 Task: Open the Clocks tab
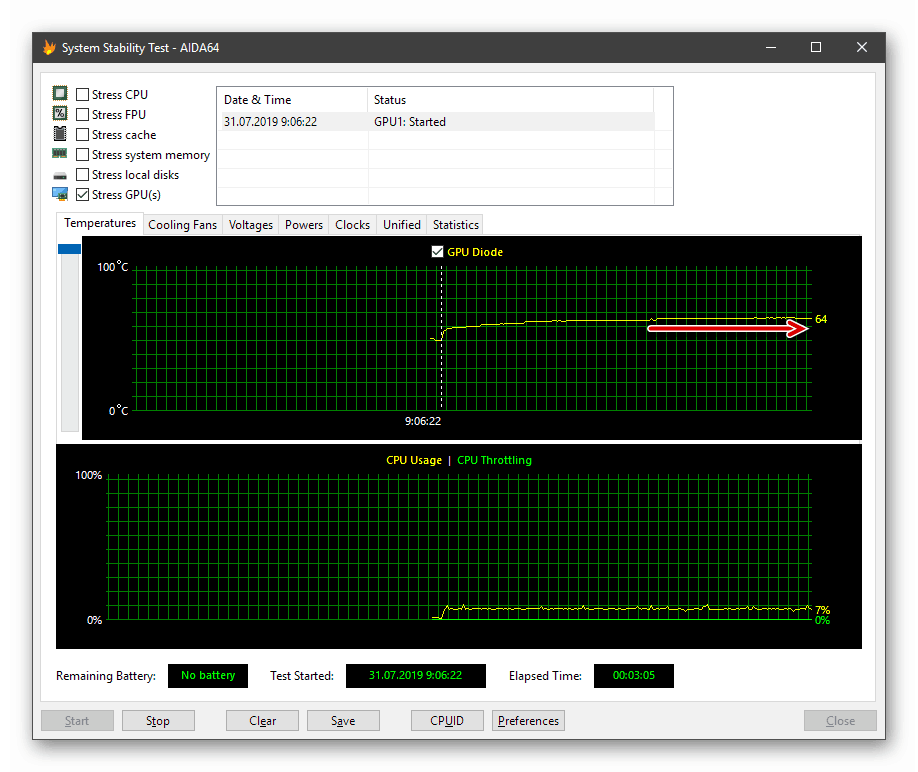[352, 224]
